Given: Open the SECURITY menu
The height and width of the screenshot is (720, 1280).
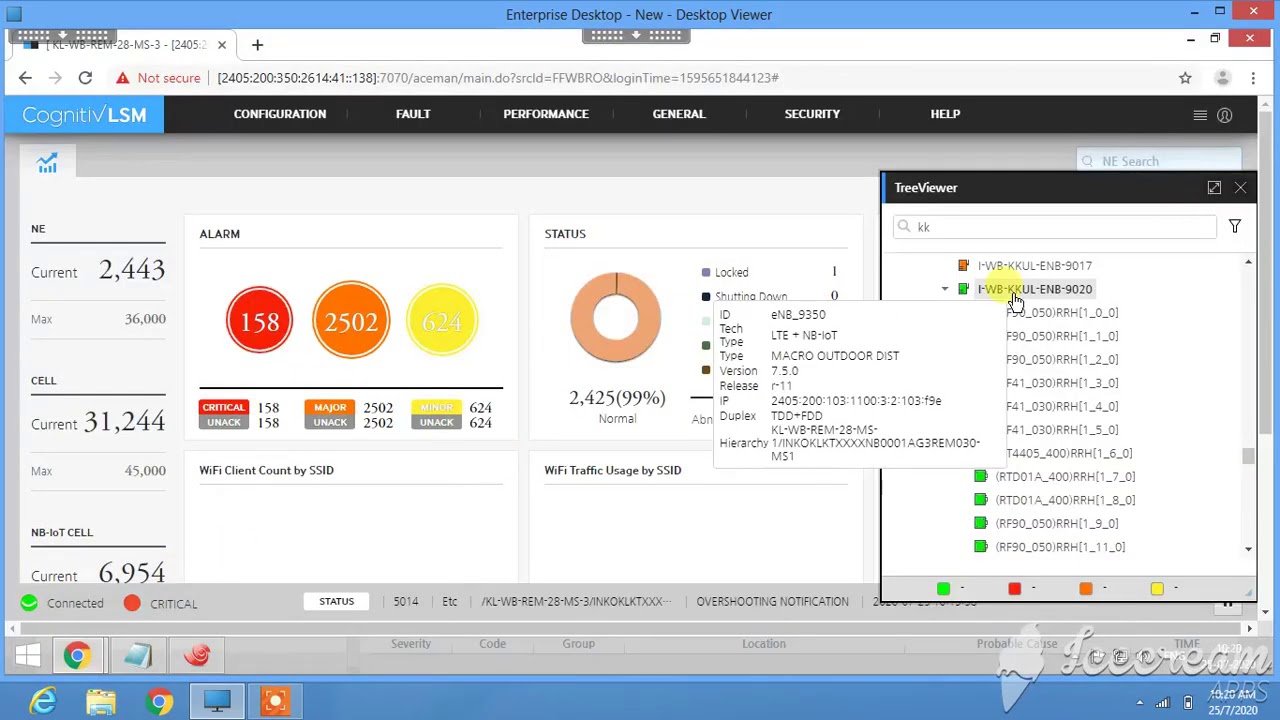Looking at the screenshot, I should (x=812, y=114).
